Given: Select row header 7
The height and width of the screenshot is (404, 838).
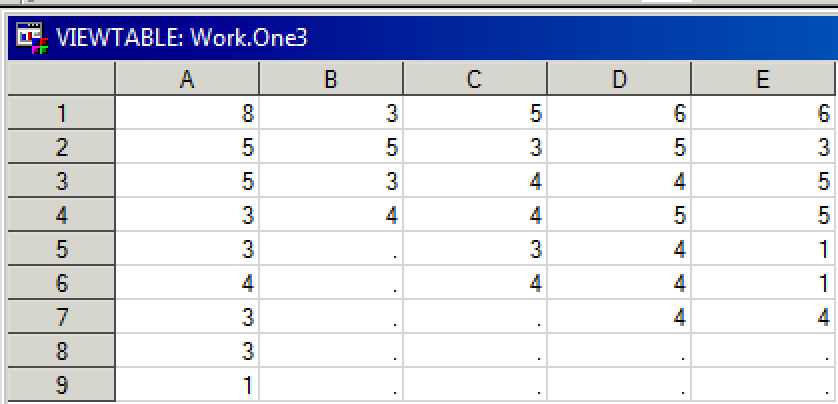Looking at the screenshot, I should (x=61, y=318).
